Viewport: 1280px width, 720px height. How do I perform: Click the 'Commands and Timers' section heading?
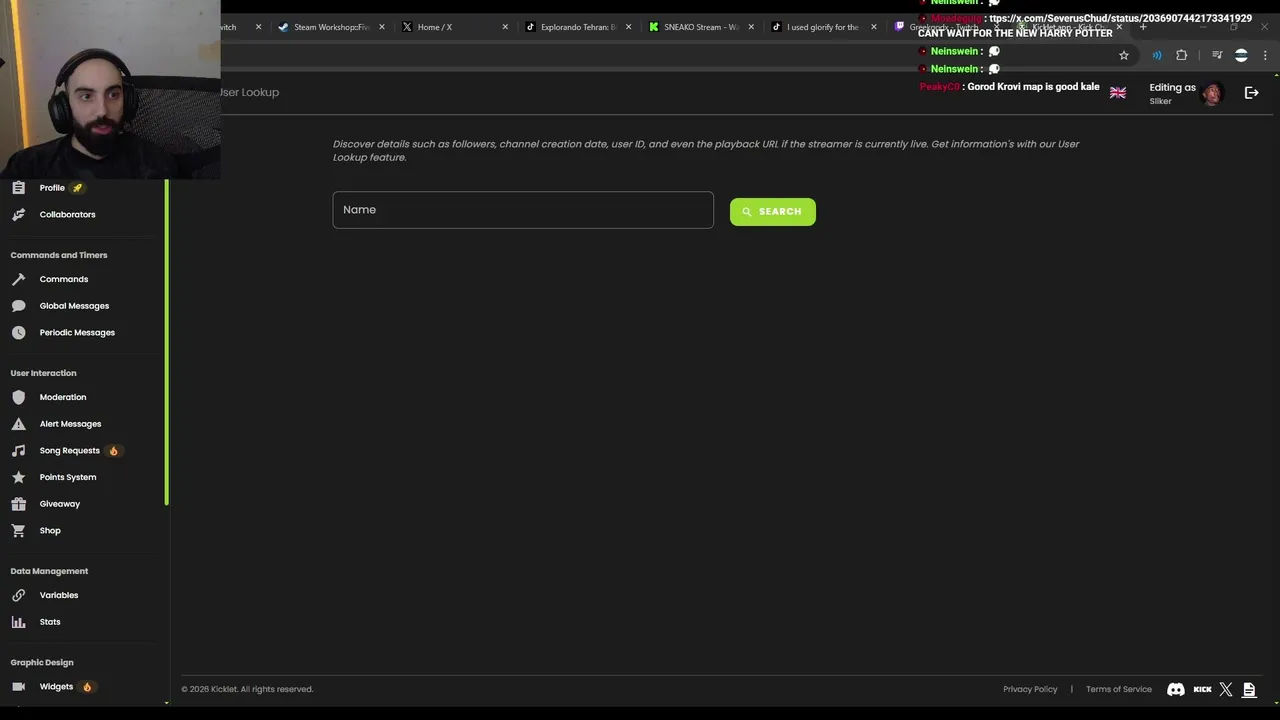pyautogui.click(x=59, y=255)
